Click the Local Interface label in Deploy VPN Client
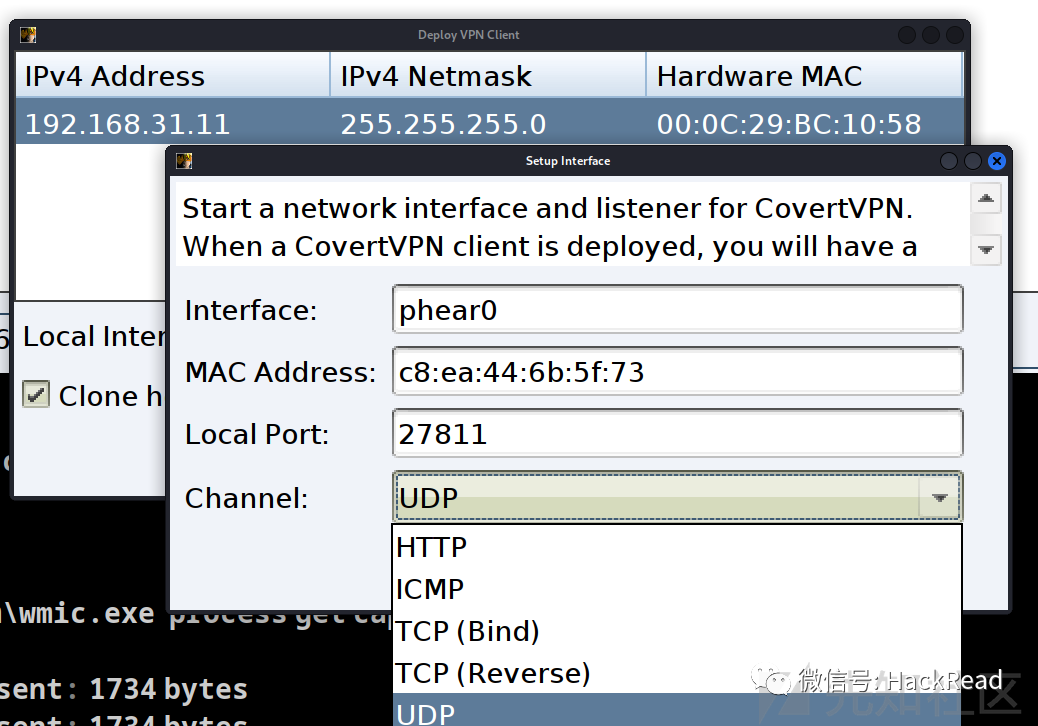 (93, 336)
